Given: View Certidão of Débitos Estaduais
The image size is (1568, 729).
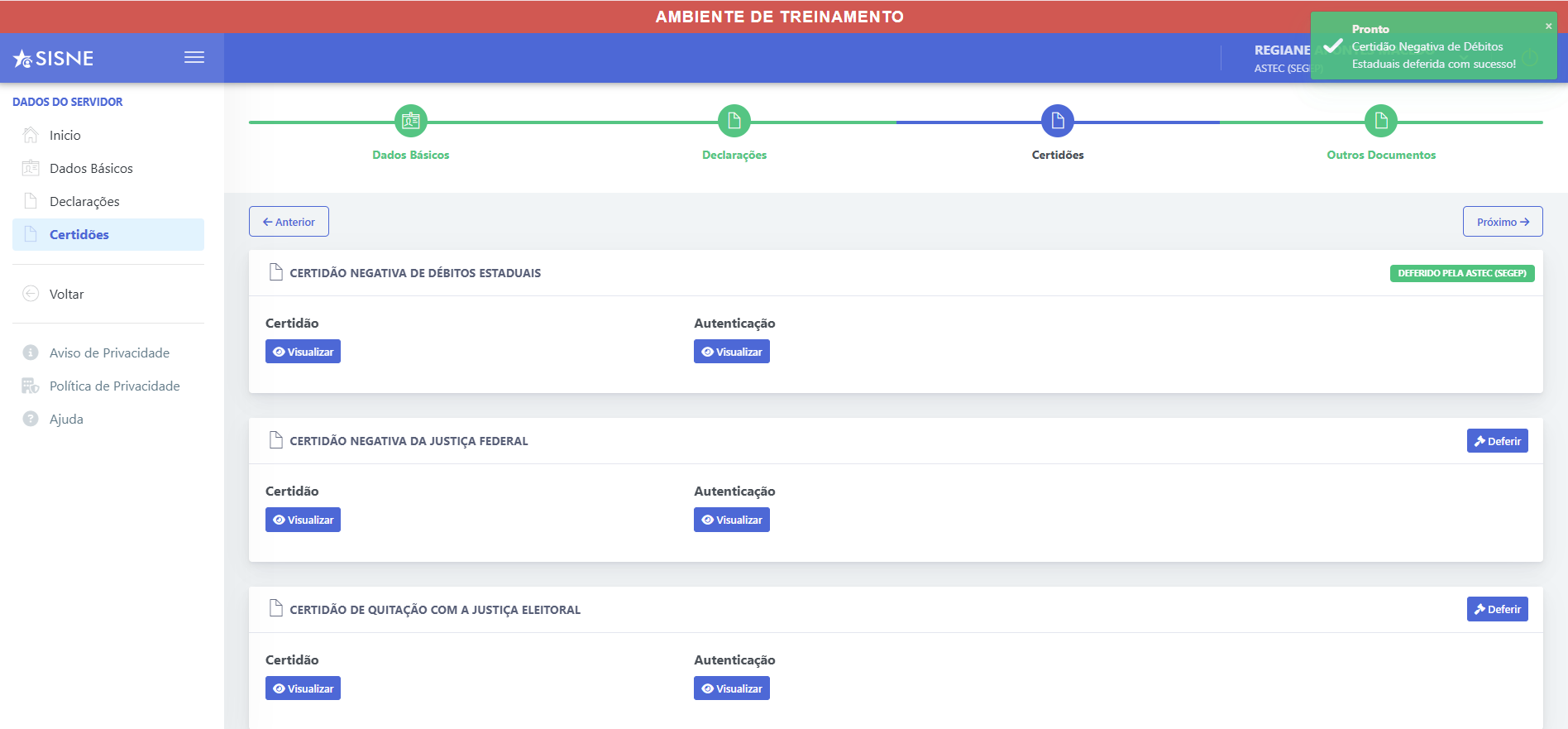Looking at the screenshot, I should 303,352.
